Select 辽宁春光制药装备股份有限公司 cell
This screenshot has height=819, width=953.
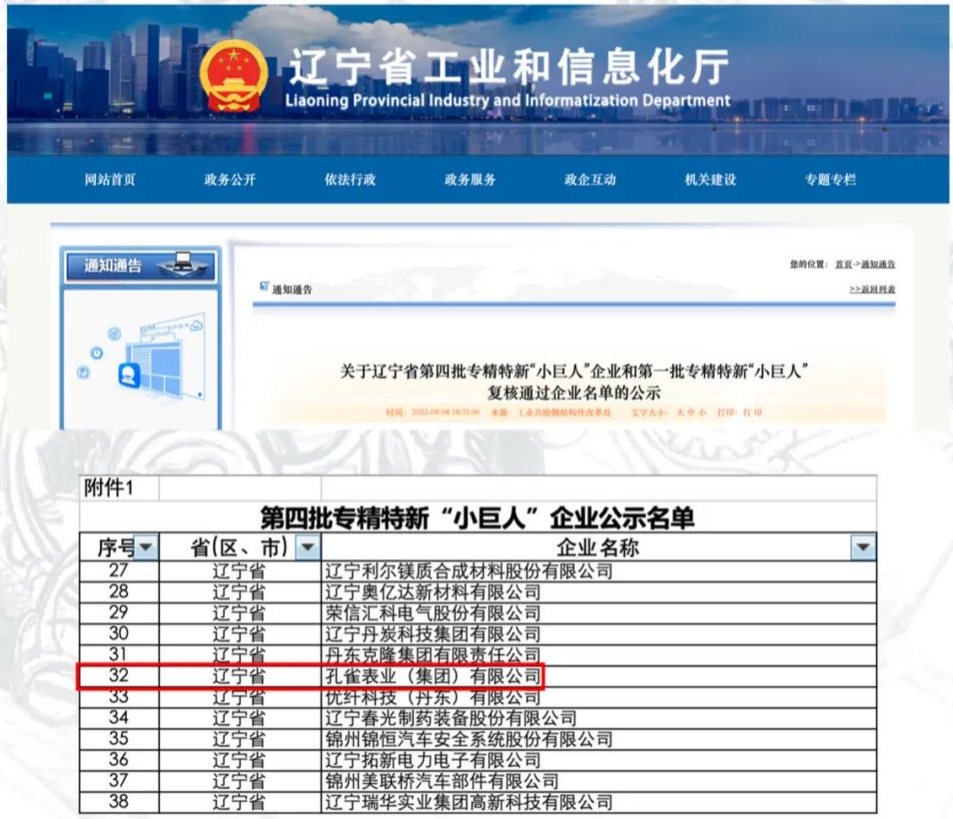tap(599, 718)
